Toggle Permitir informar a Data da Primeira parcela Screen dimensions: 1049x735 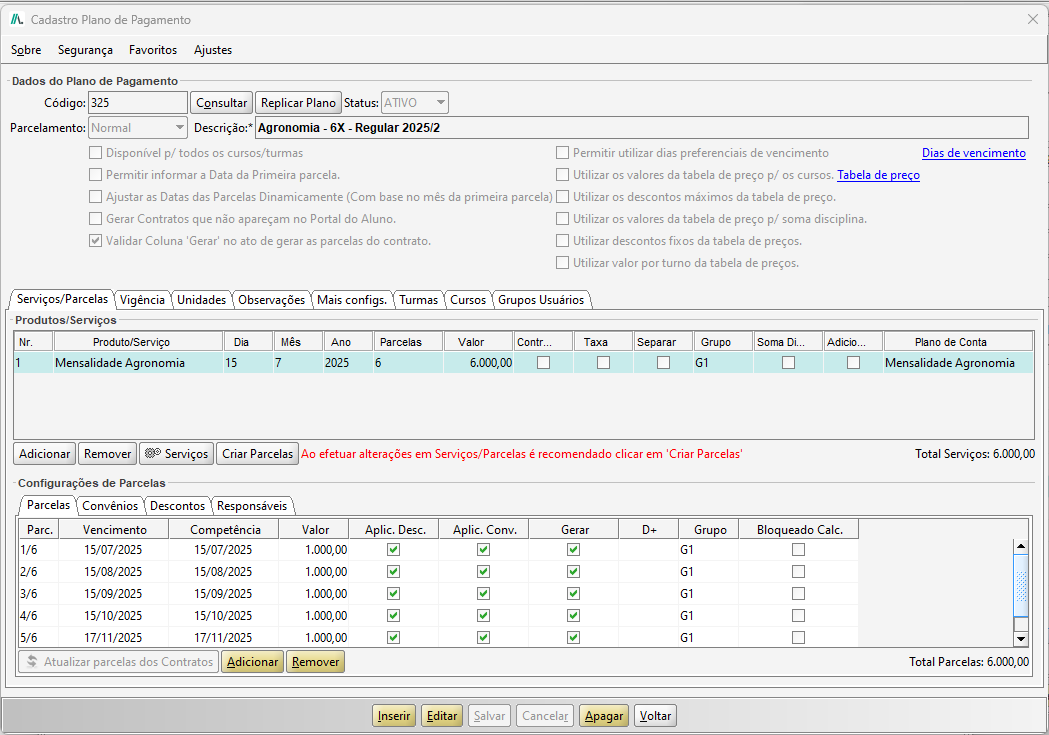click(x=95, y=175)
